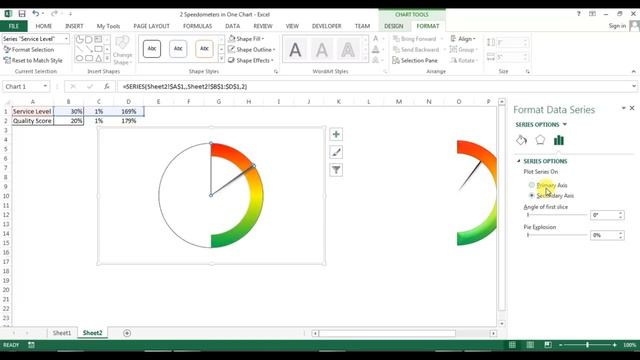Switch to the PAGE LAYOUT ribbon tab

click(151, 26)
